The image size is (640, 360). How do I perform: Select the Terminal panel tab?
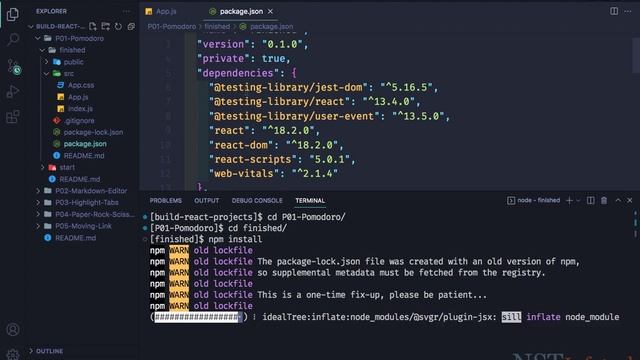(x=310, y=200)
